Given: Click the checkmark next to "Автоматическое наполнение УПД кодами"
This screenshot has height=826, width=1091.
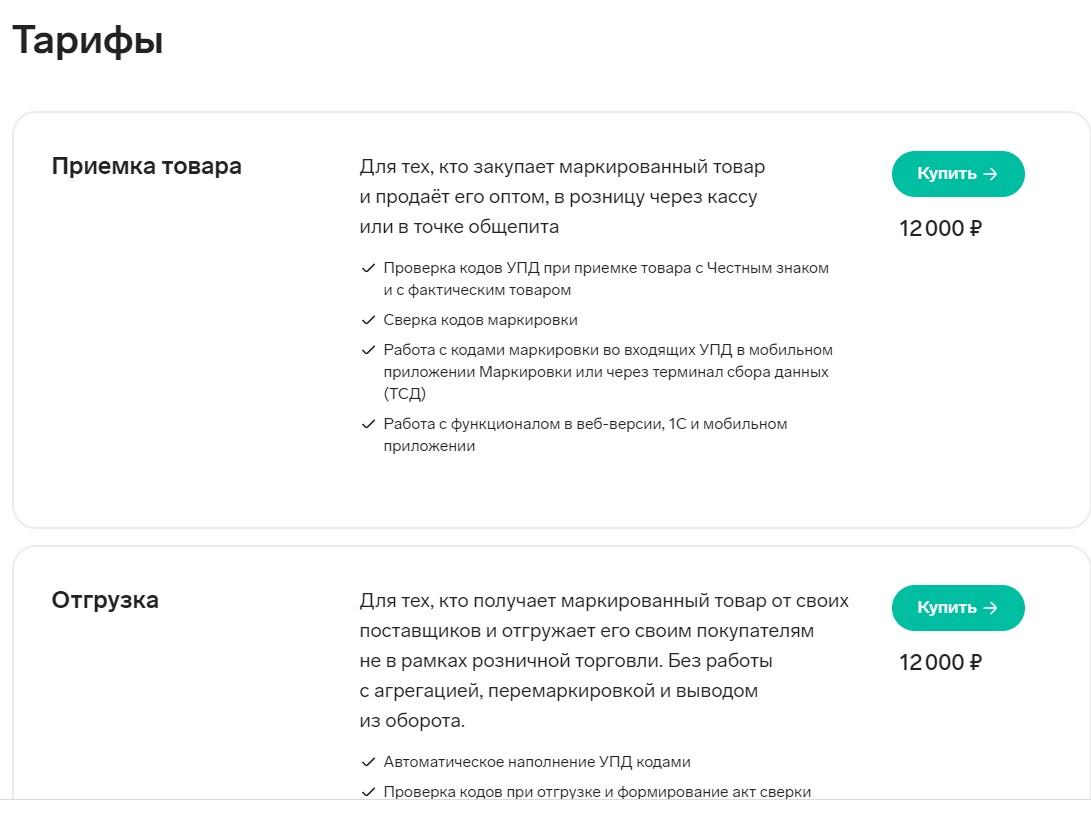Looking at the screenshot, I should (x=368, y=763).
